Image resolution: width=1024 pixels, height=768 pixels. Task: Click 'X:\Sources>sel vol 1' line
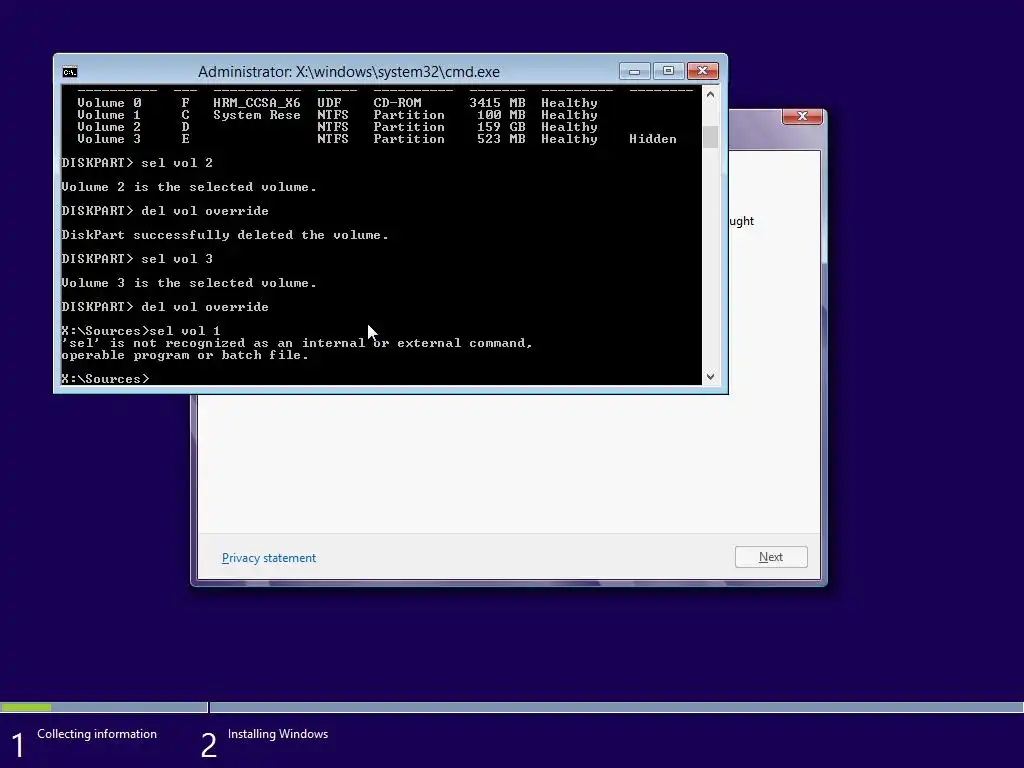[x=141, y=330]
